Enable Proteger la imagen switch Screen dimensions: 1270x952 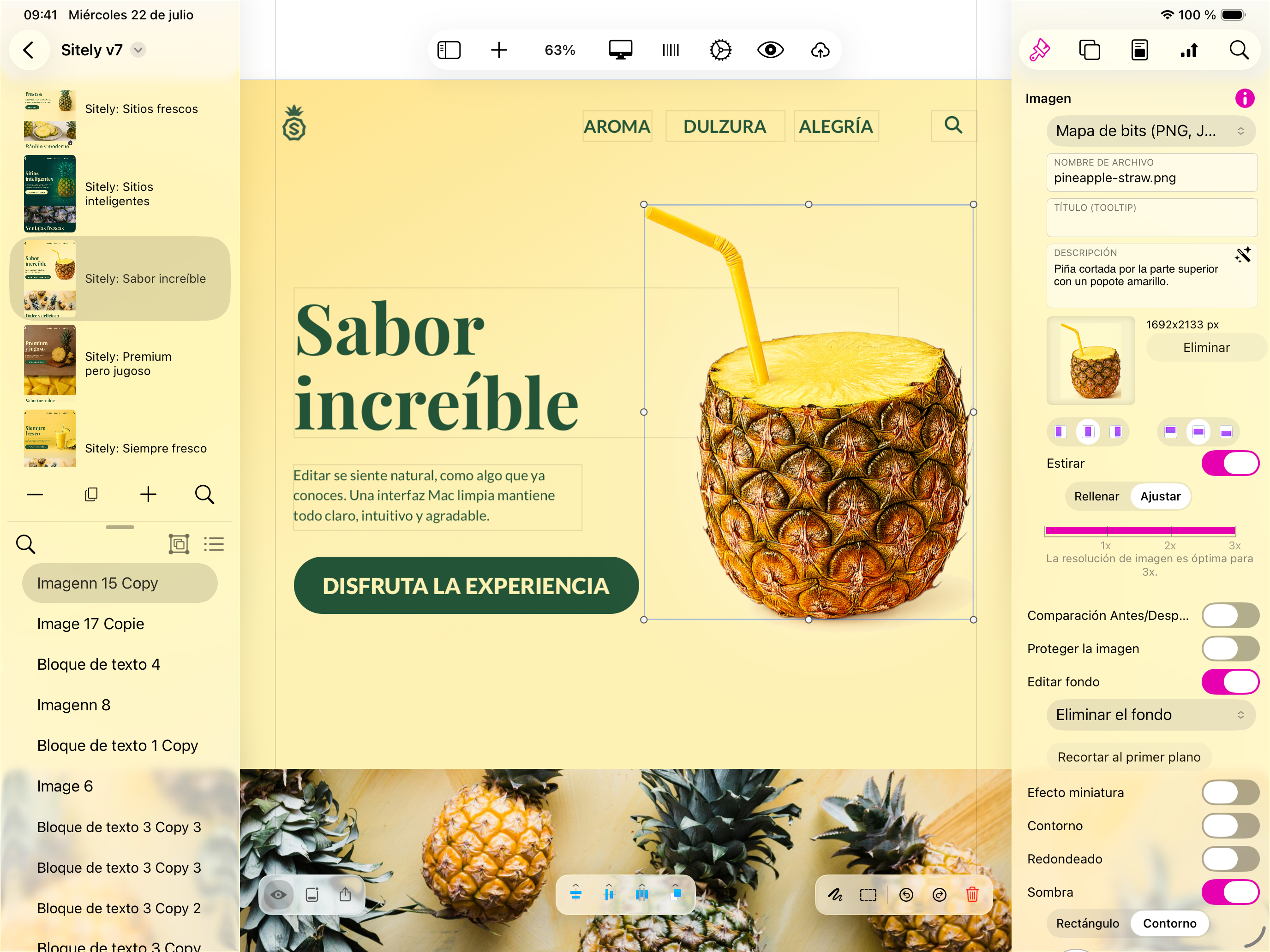(1230, 649)
